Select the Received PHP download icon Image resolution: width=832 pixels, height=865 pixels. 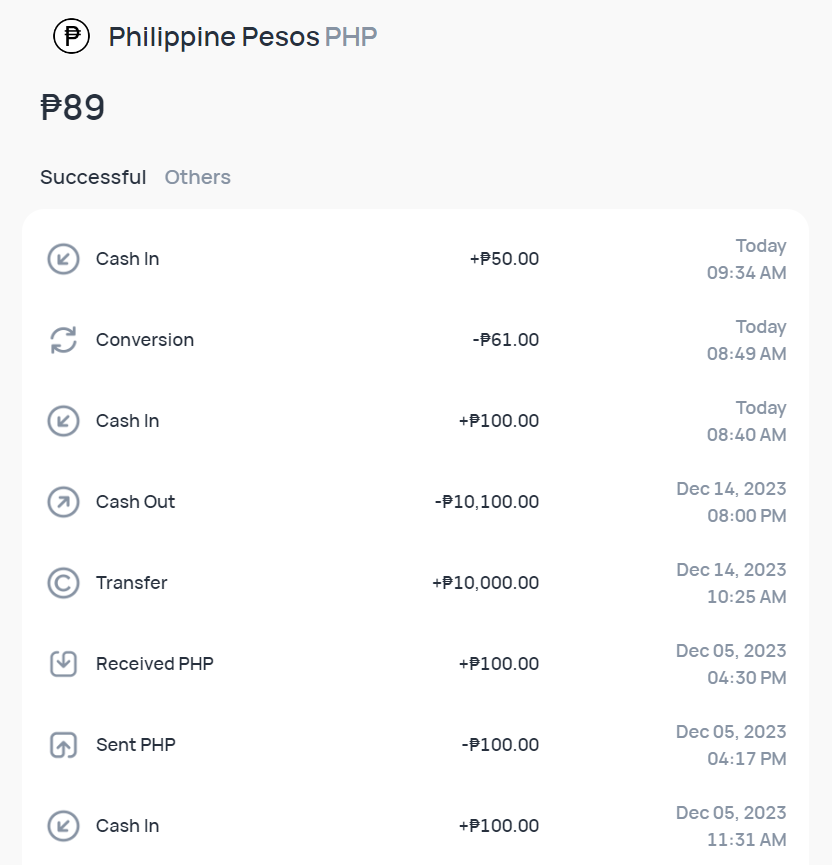coord(62,663)
